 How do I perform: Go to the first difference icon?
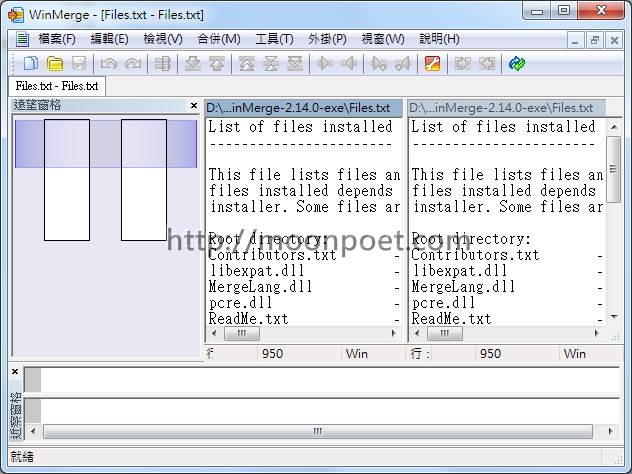click(x=247, y=64)
